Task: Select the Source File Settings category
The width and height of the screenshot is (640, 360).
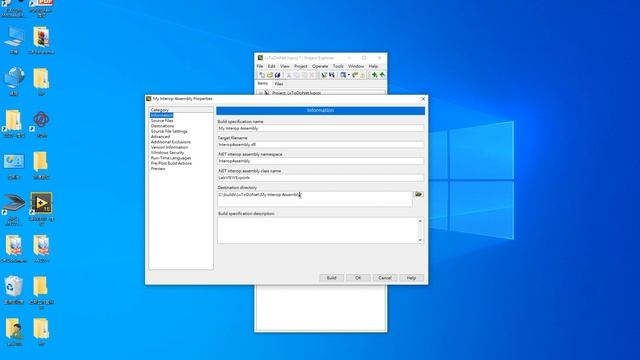Action: pyautogui.click(x=169, y=131)
